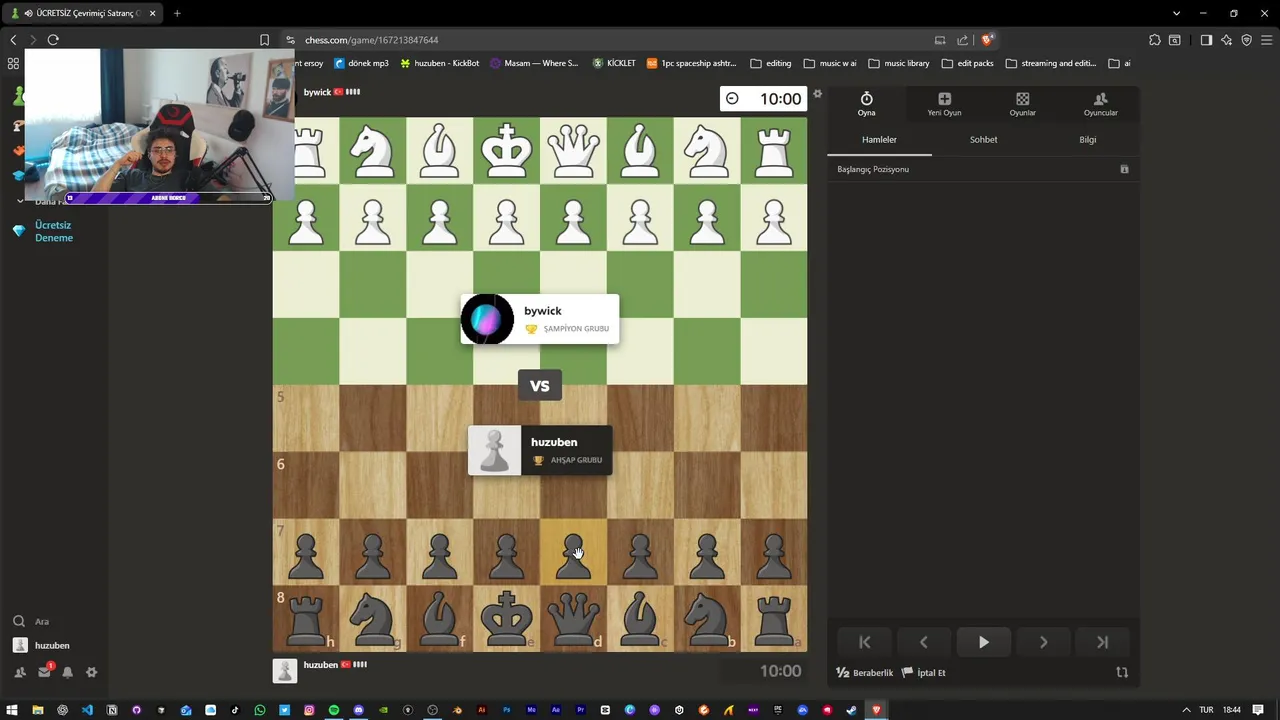Click the Ara search option

pos(30,621)
